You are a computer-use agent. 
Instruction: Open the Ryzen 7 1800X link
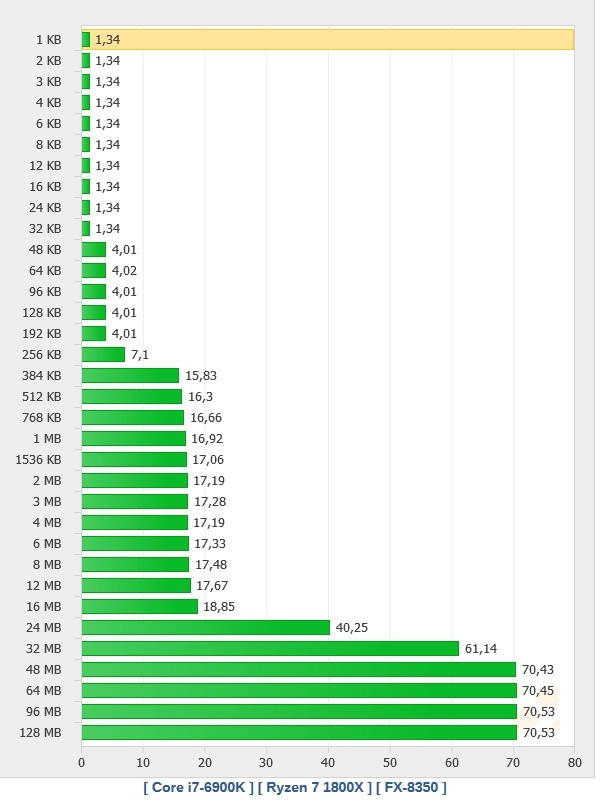click(316, 787)
